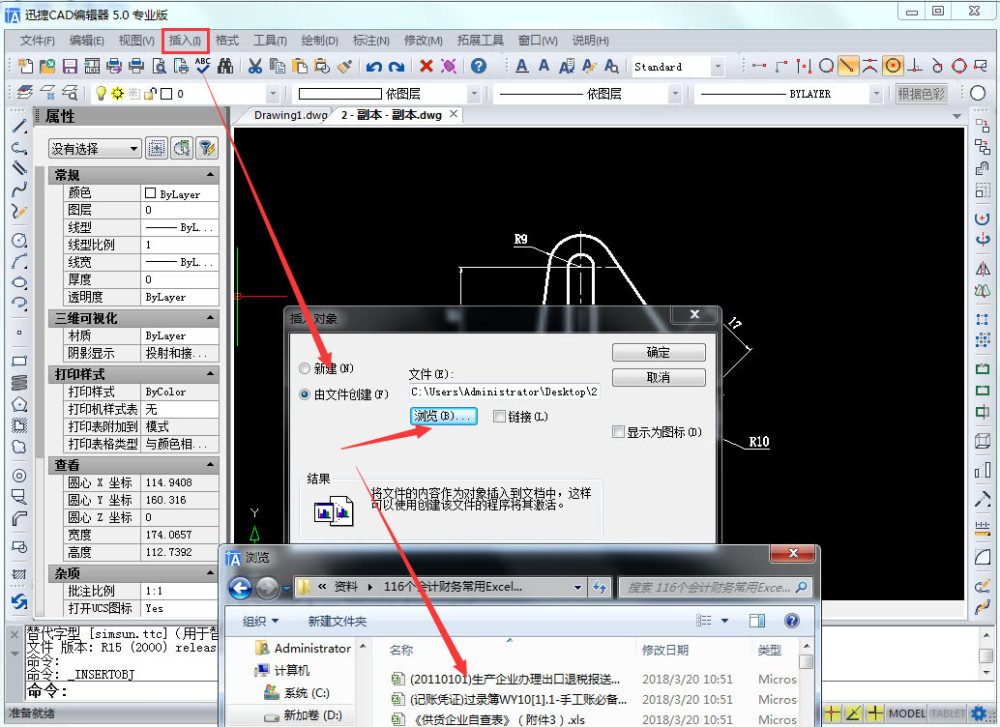1000x727 pixels.
Task: Collapse the 查看 section
Action: (210, 465)
